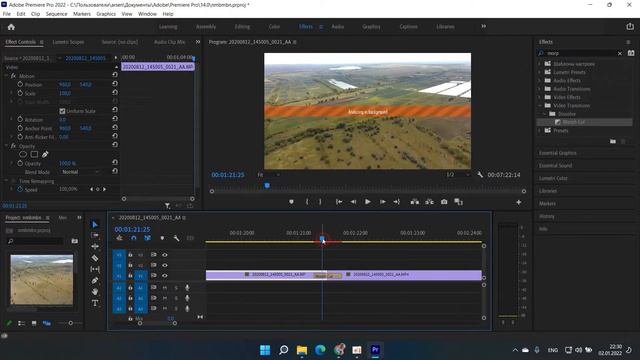Open Blend Mode dropdown Normal
The width and height of the screenshot is (640, 360).
[80, 172]
